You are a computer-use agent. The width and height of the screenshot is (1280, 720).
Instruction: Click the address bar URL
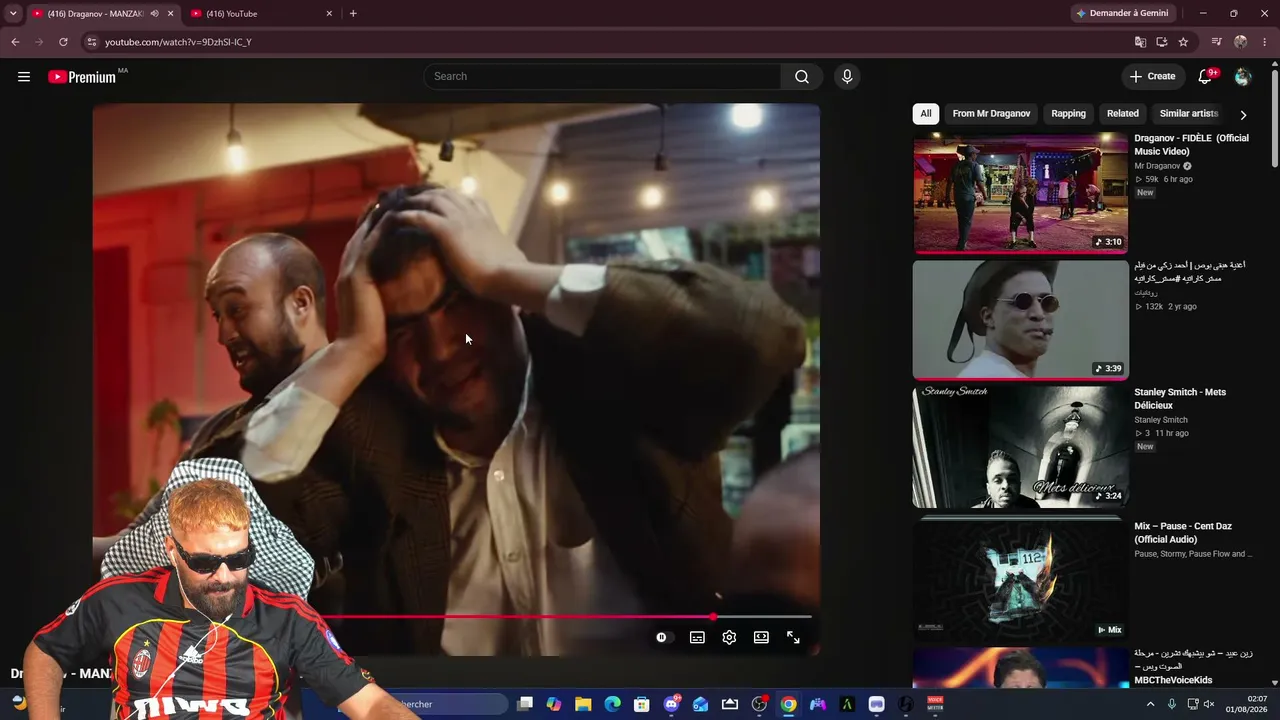pyautogui.click(x=178, y=42)
